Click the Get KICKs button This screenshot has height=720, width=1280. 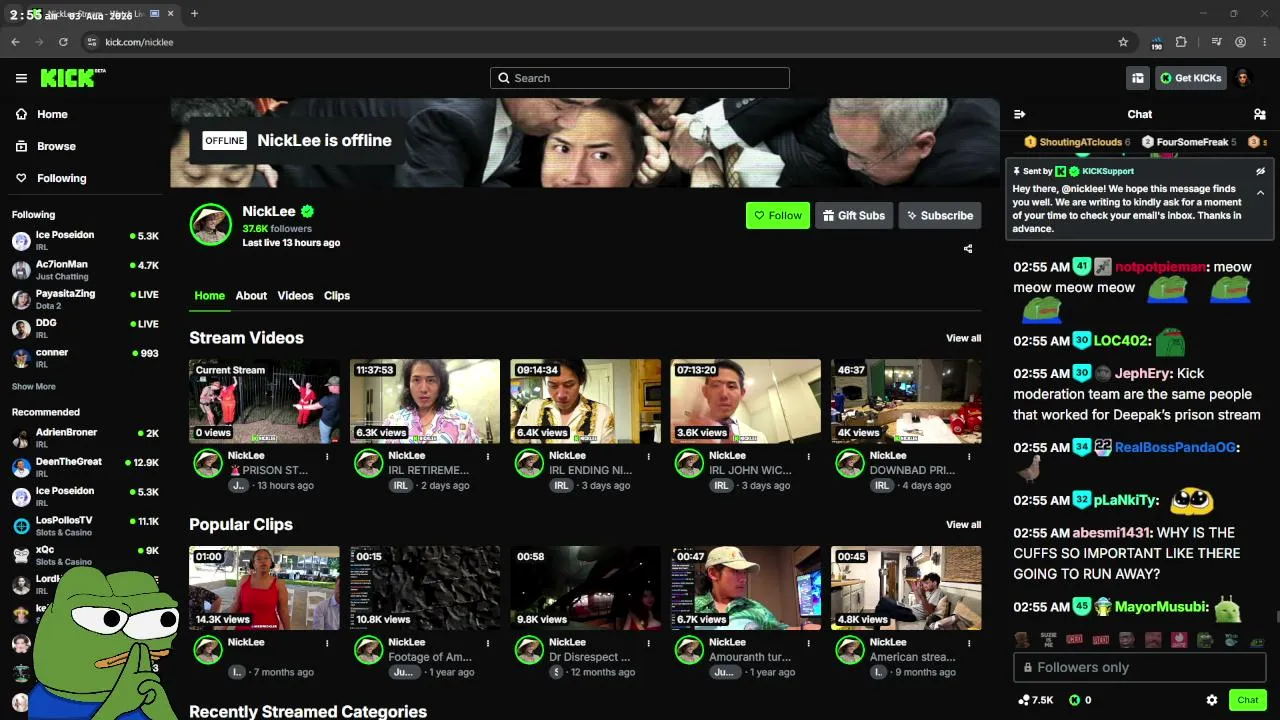click(x=1191, y=78)
